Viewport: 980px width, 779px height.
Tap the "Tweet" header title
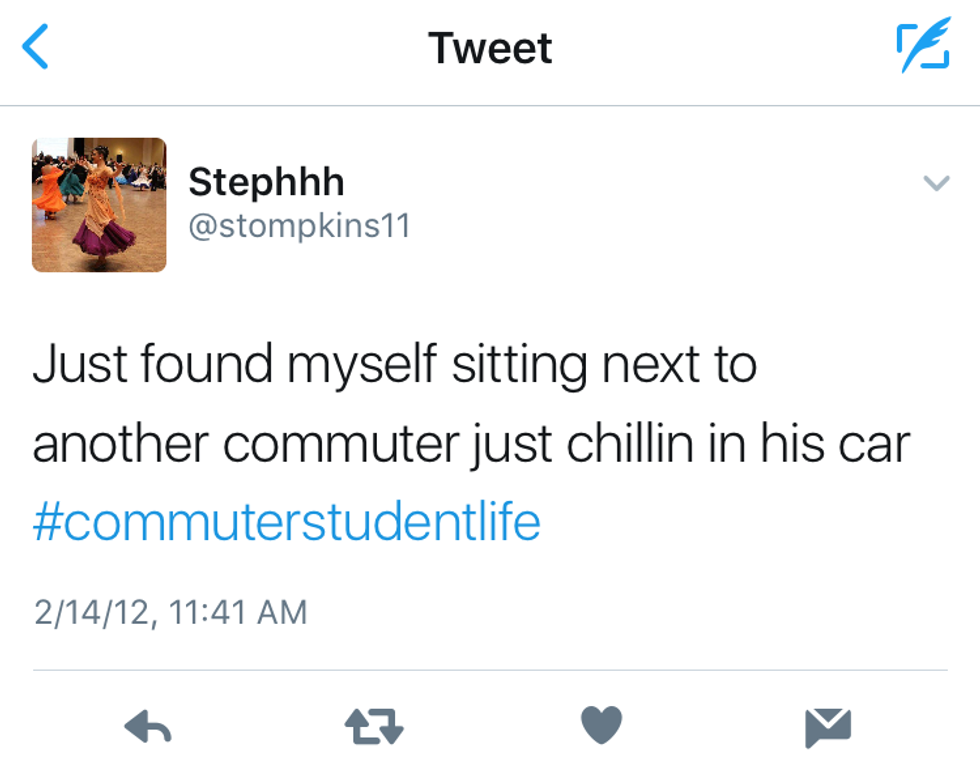[490, 48]
